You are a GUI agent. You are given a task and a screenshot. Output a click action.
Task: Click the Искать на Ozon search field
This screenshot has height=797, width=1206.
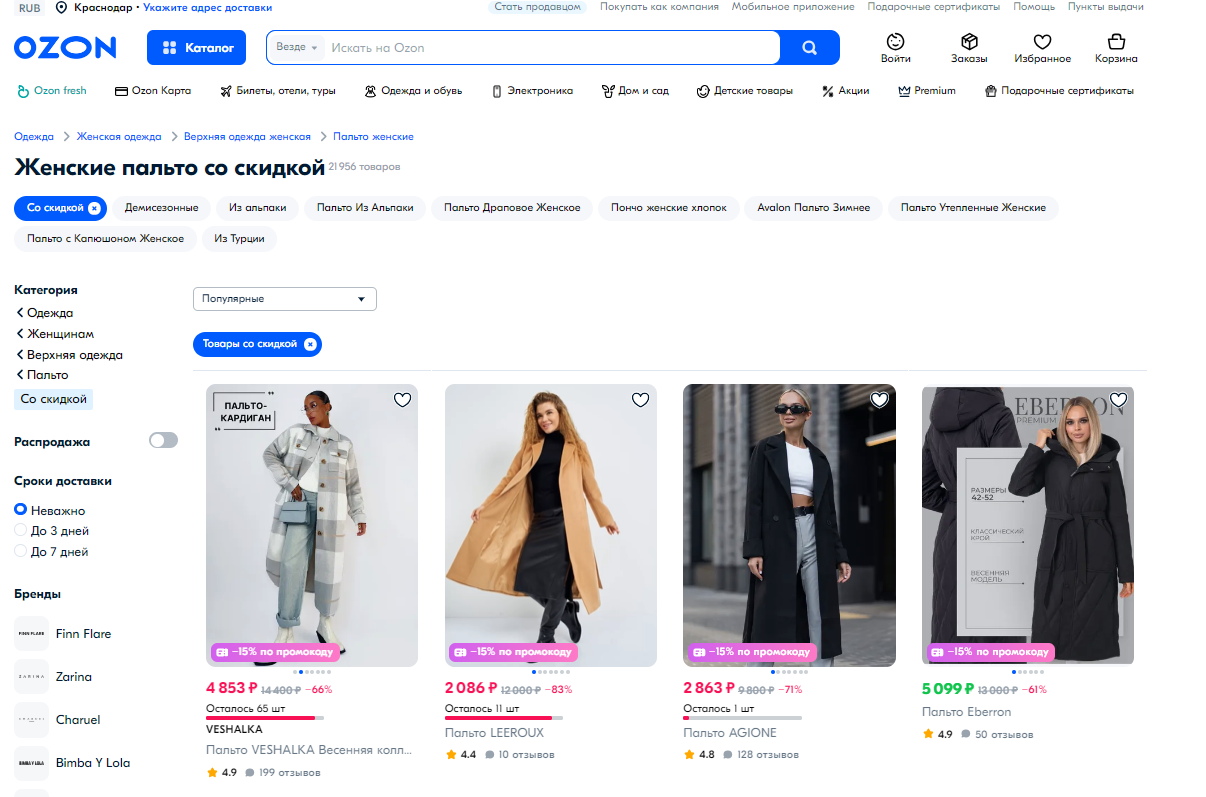(550, 47)
